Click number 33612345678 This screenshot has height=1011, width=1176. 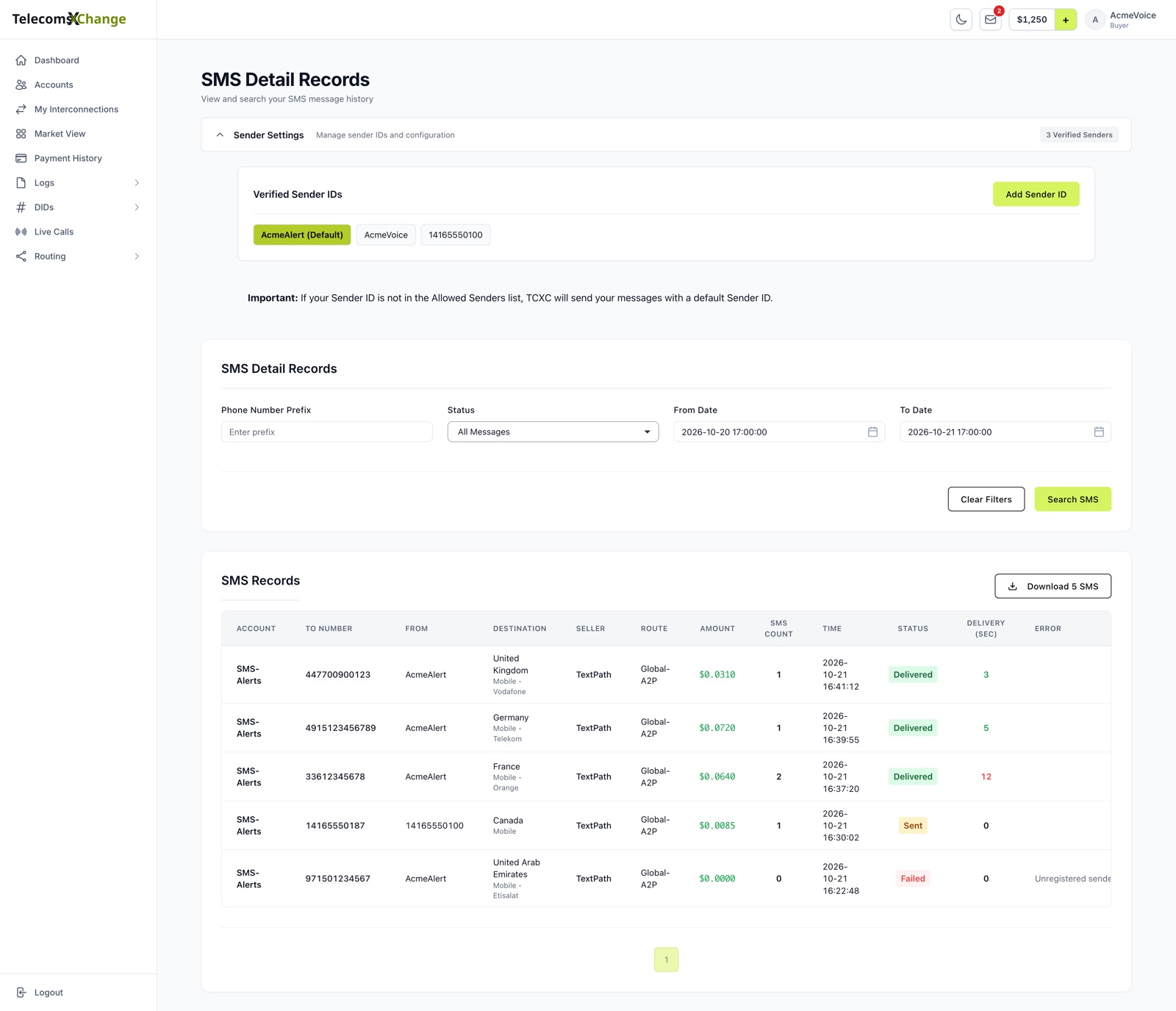[x=335, y=776]
